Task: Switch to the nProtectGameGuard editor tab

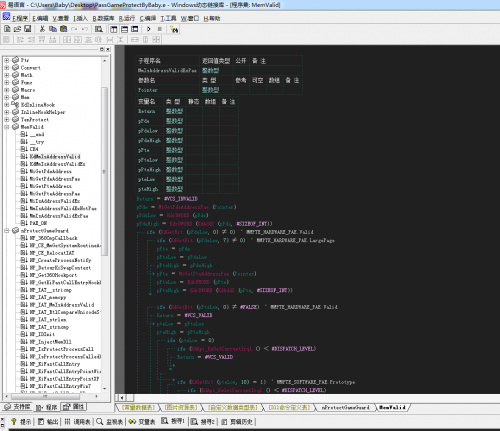Action: click(345, 407)
